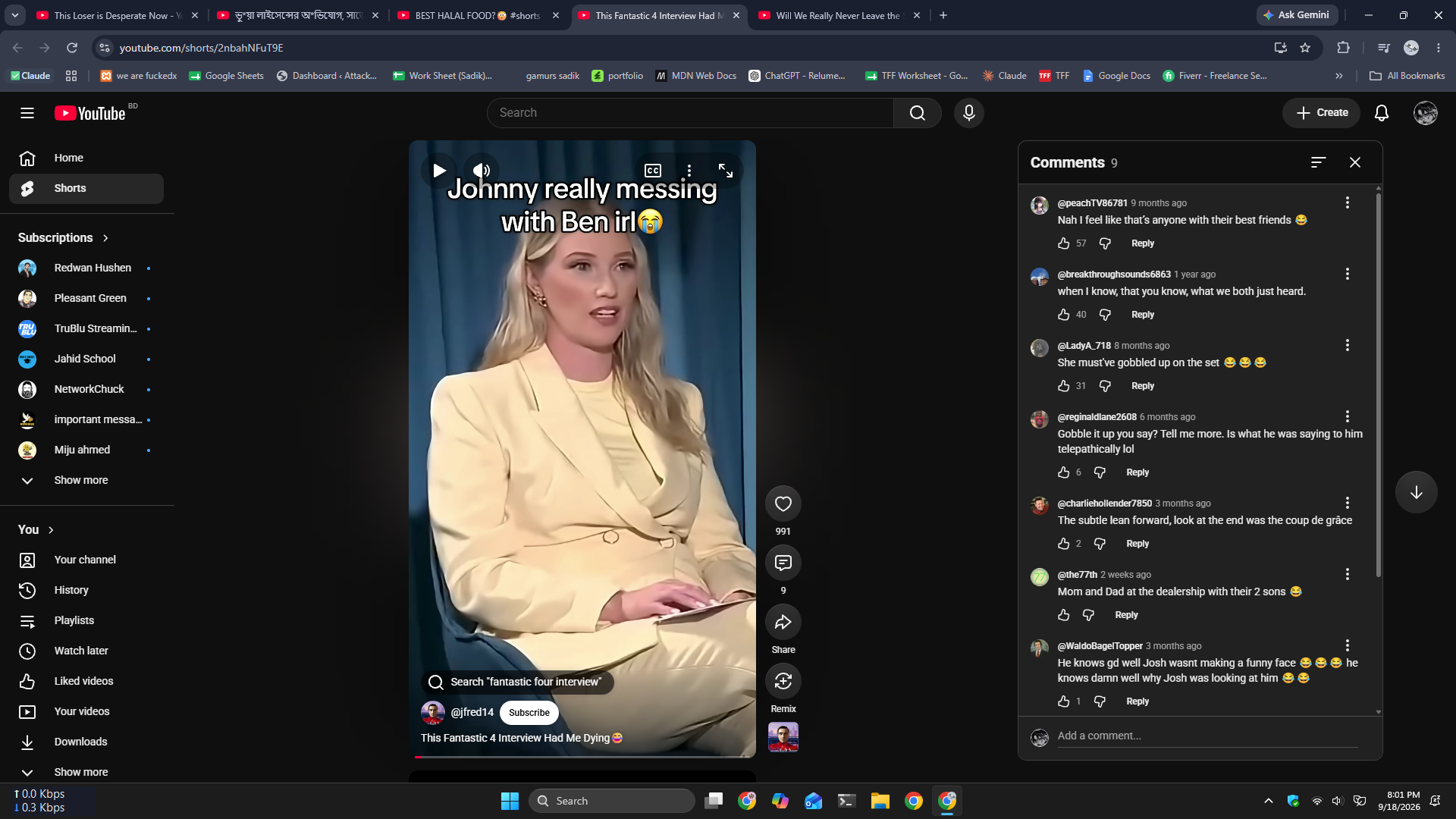Thumbs up the @peachTV86781 comment
Image resolution: width=1456 pixels, height=819 pixels.
1064,243
